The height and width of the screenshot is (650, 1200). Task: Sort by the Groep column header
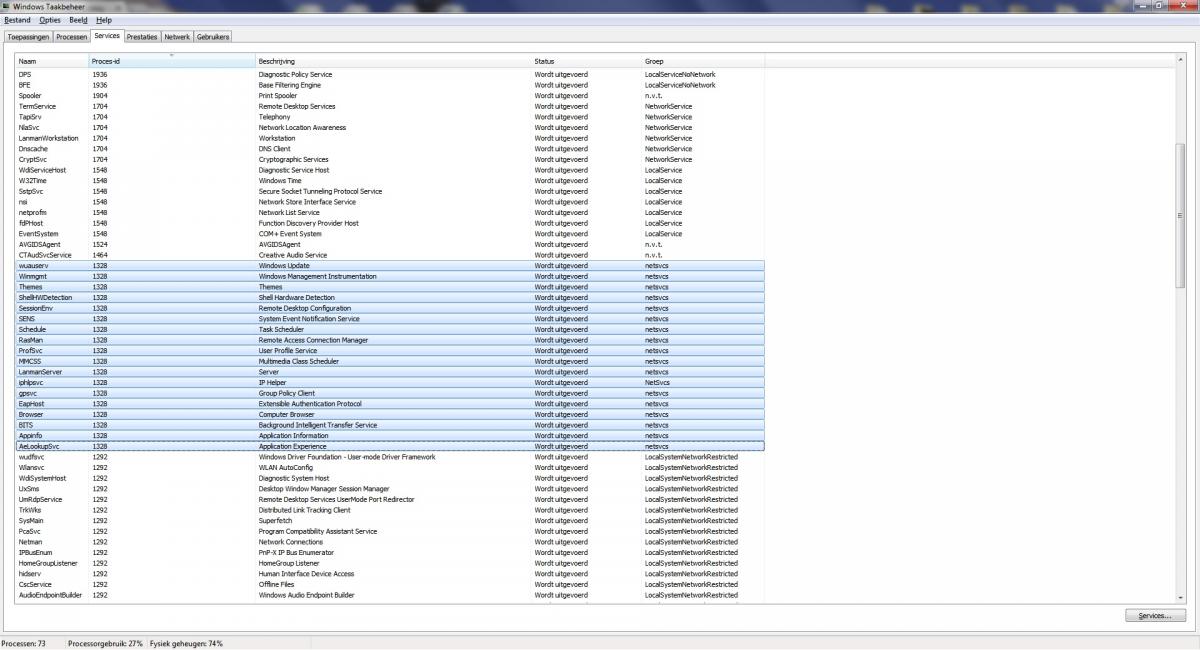coord(704,62)
